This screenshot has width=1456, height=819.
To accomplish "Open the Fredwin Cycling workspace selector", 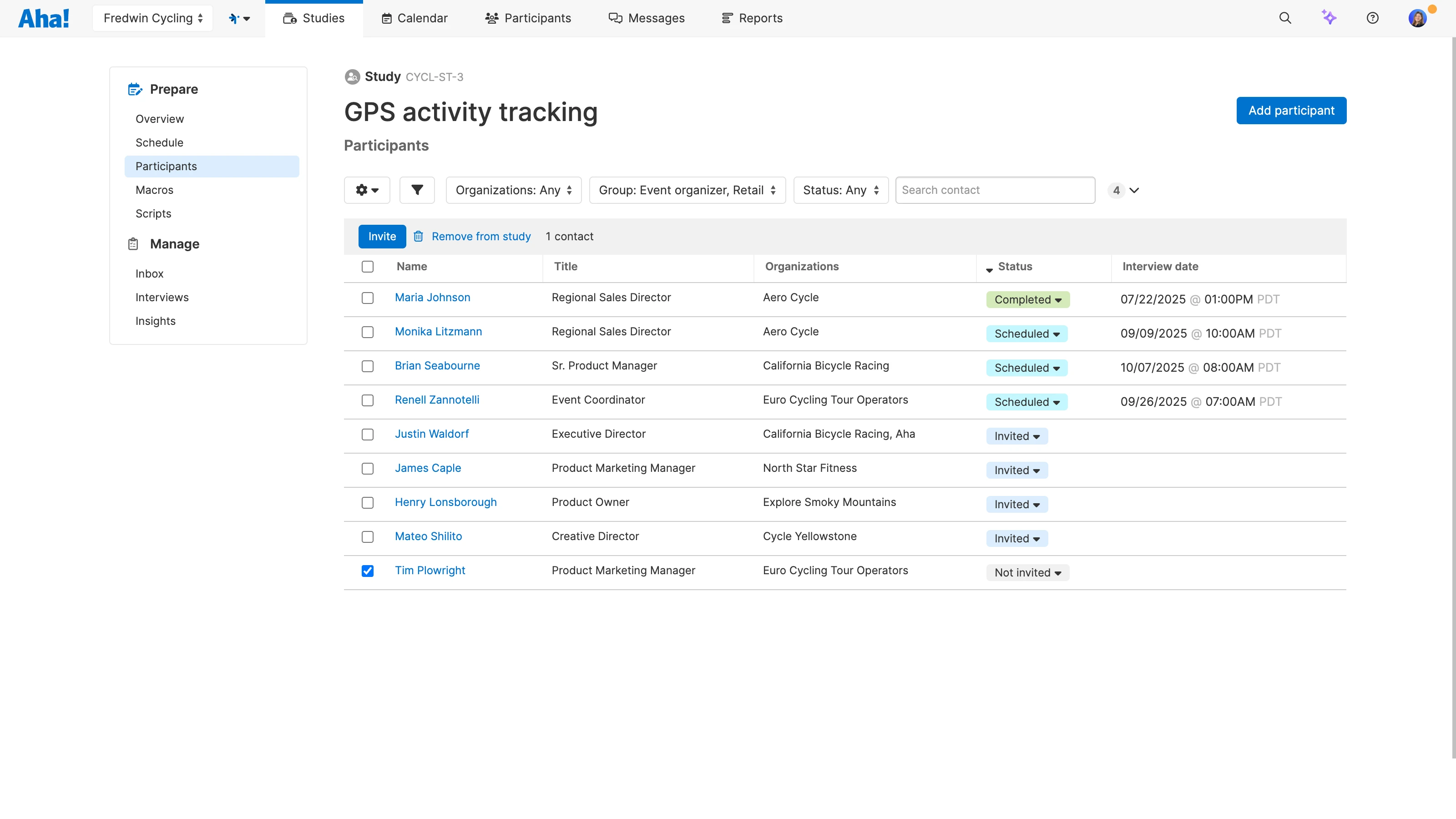I will pos(152,18).
